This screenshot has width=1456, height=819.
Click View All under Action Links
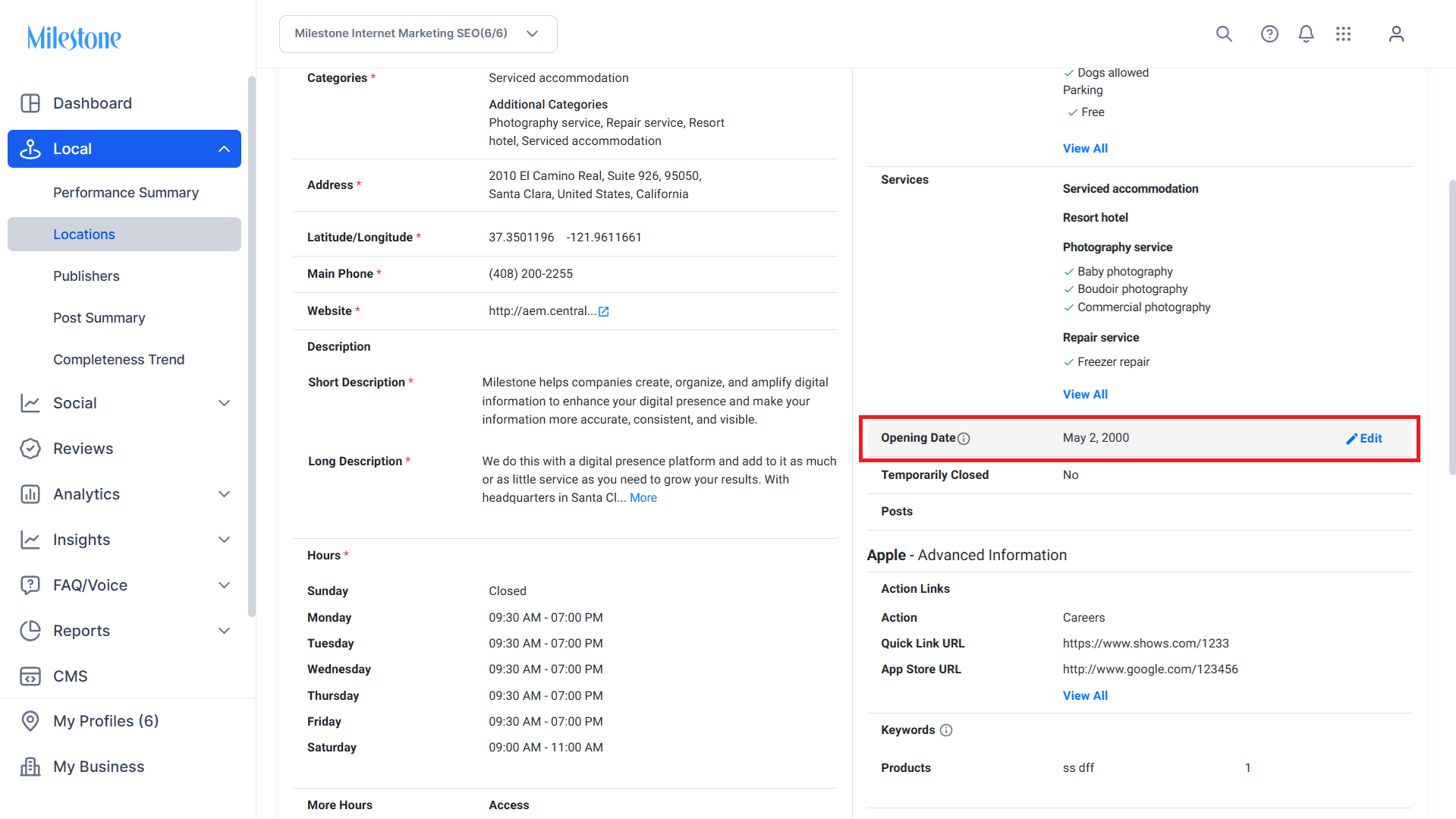point(1085,696)
